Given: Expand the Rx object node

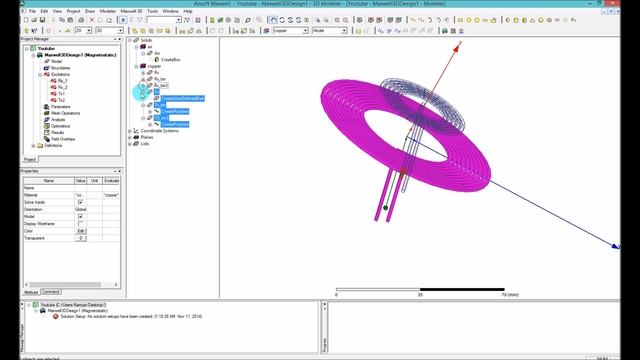Looking at the screenshot, I should (x=143, y=73).
